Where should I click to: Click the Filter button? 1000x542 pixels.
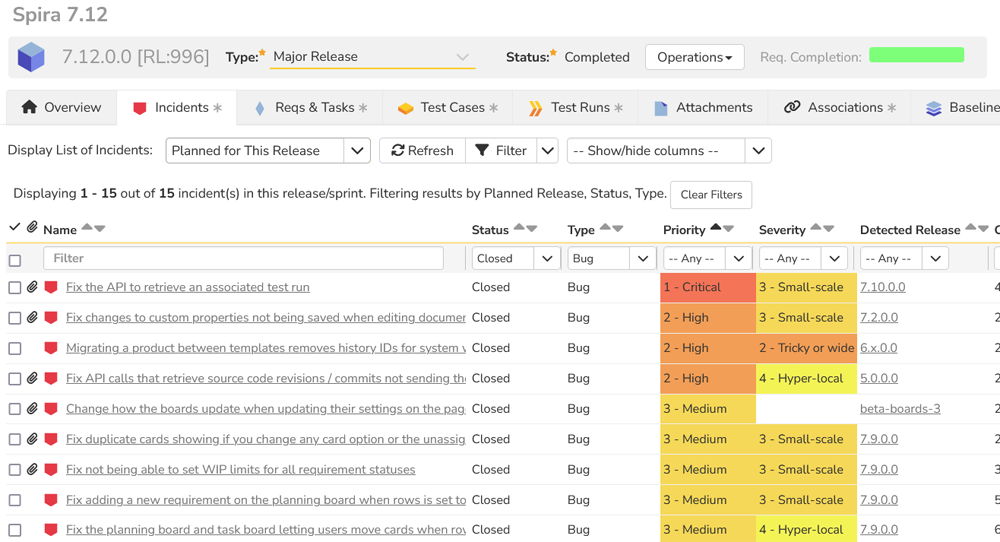[501, 150]
